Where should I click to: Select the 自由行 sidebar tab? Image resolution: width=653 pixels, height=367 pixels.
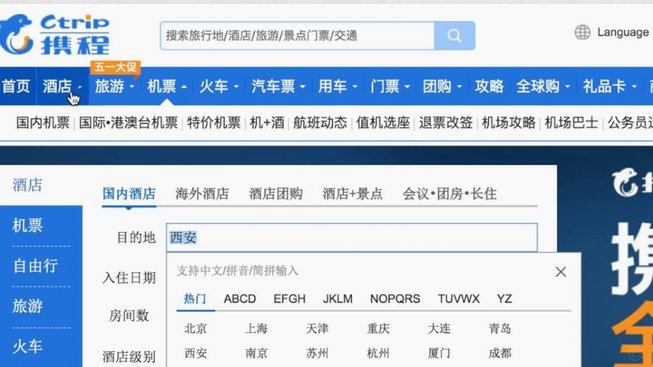pyautogui.click(x=35, y=266)
